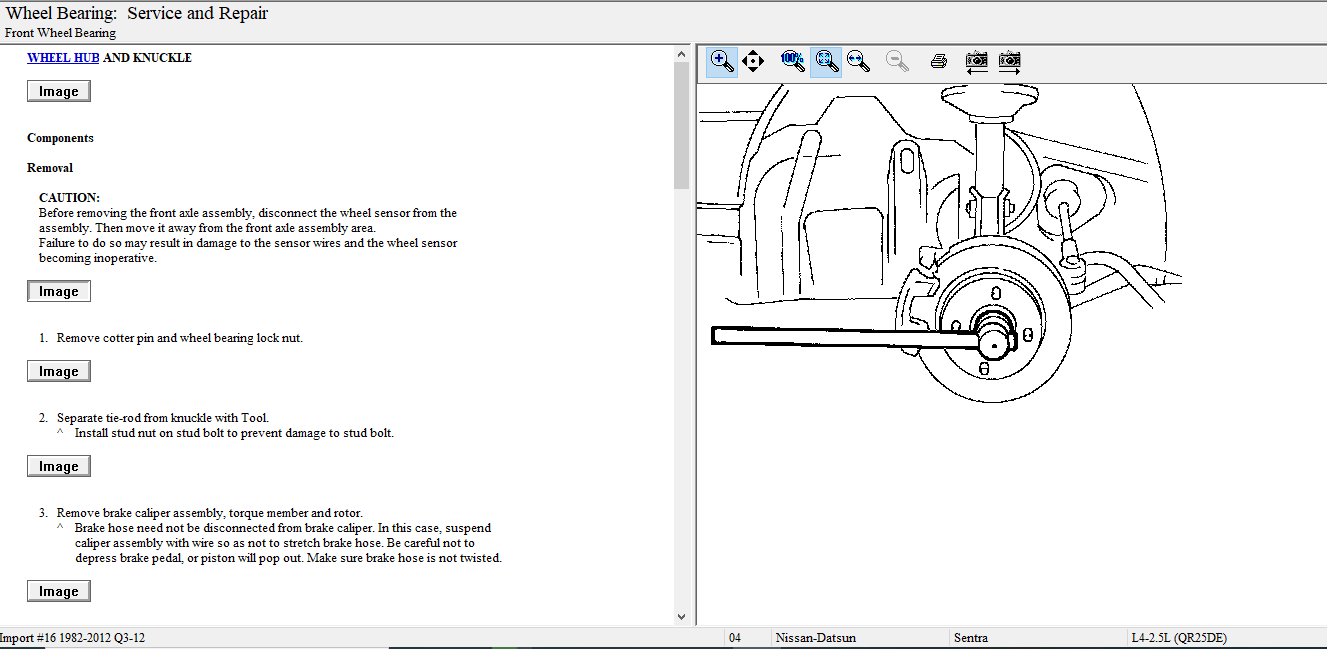Viewport: 1327px width, 649px height.
Task: Go to next image with camera icon
Action: coord(1009,61)
